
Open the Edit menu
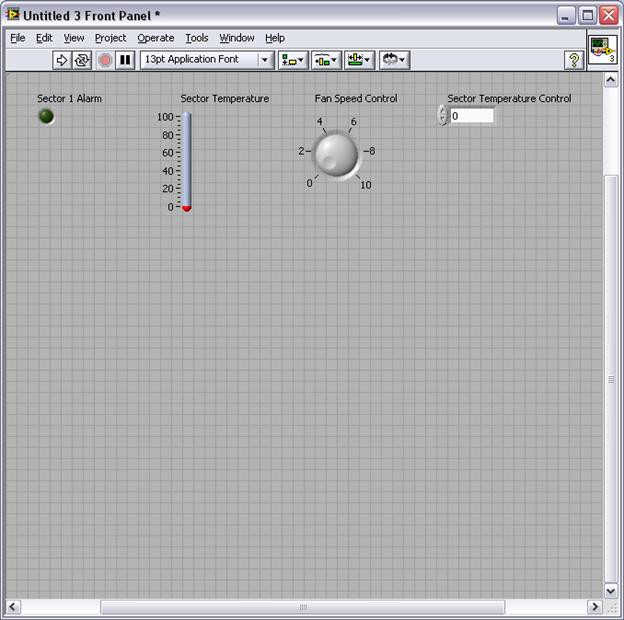coord(44,38)
